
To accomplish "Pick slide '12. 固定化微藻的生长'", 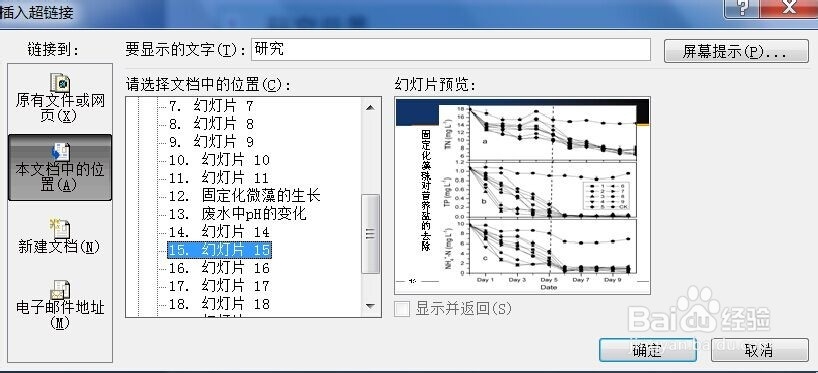I will pyautogui.click(x=244, y=196).
